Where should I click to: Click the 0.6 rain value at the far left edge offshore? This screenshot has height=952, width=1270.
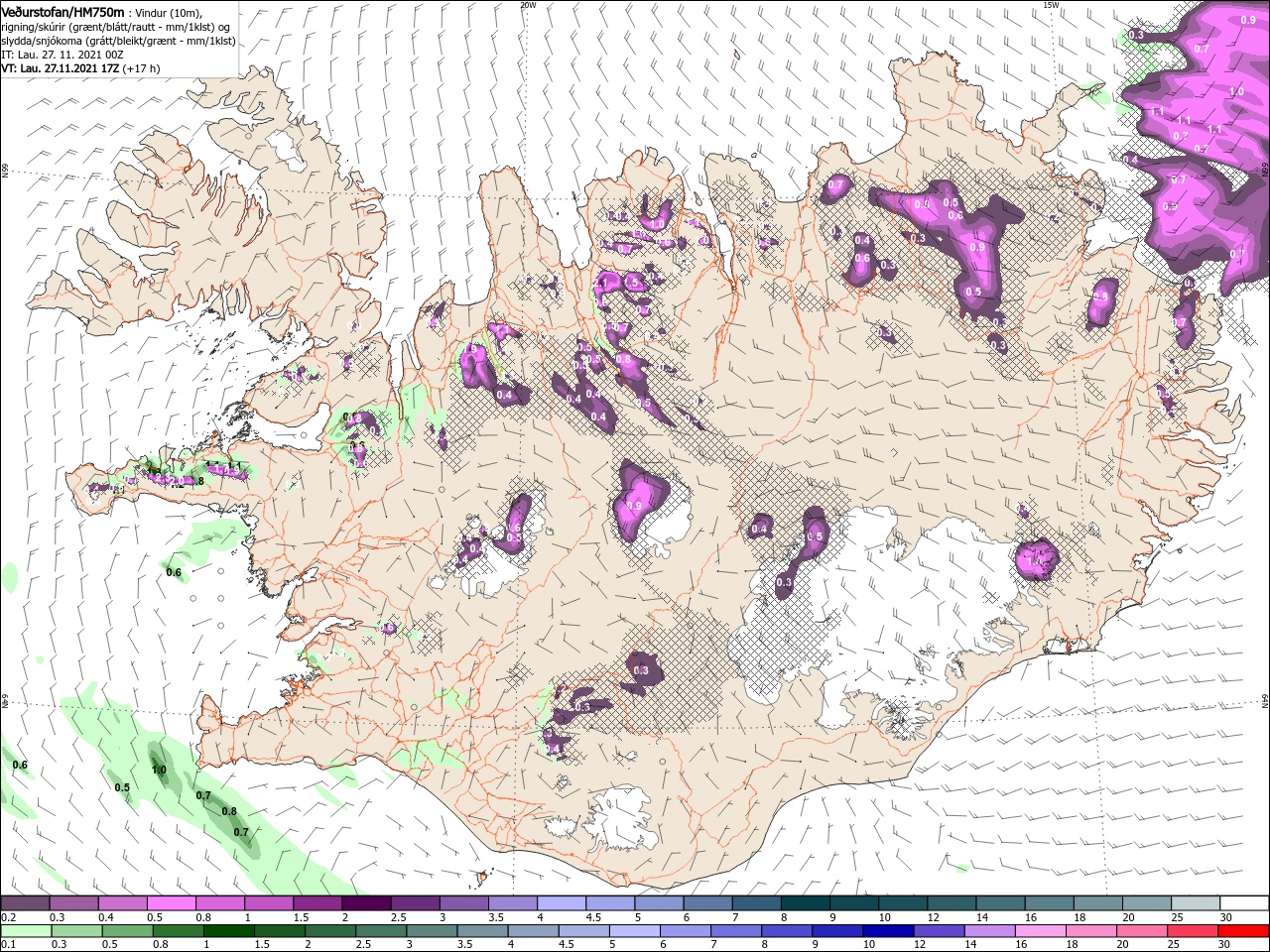(x=20, y=765)
